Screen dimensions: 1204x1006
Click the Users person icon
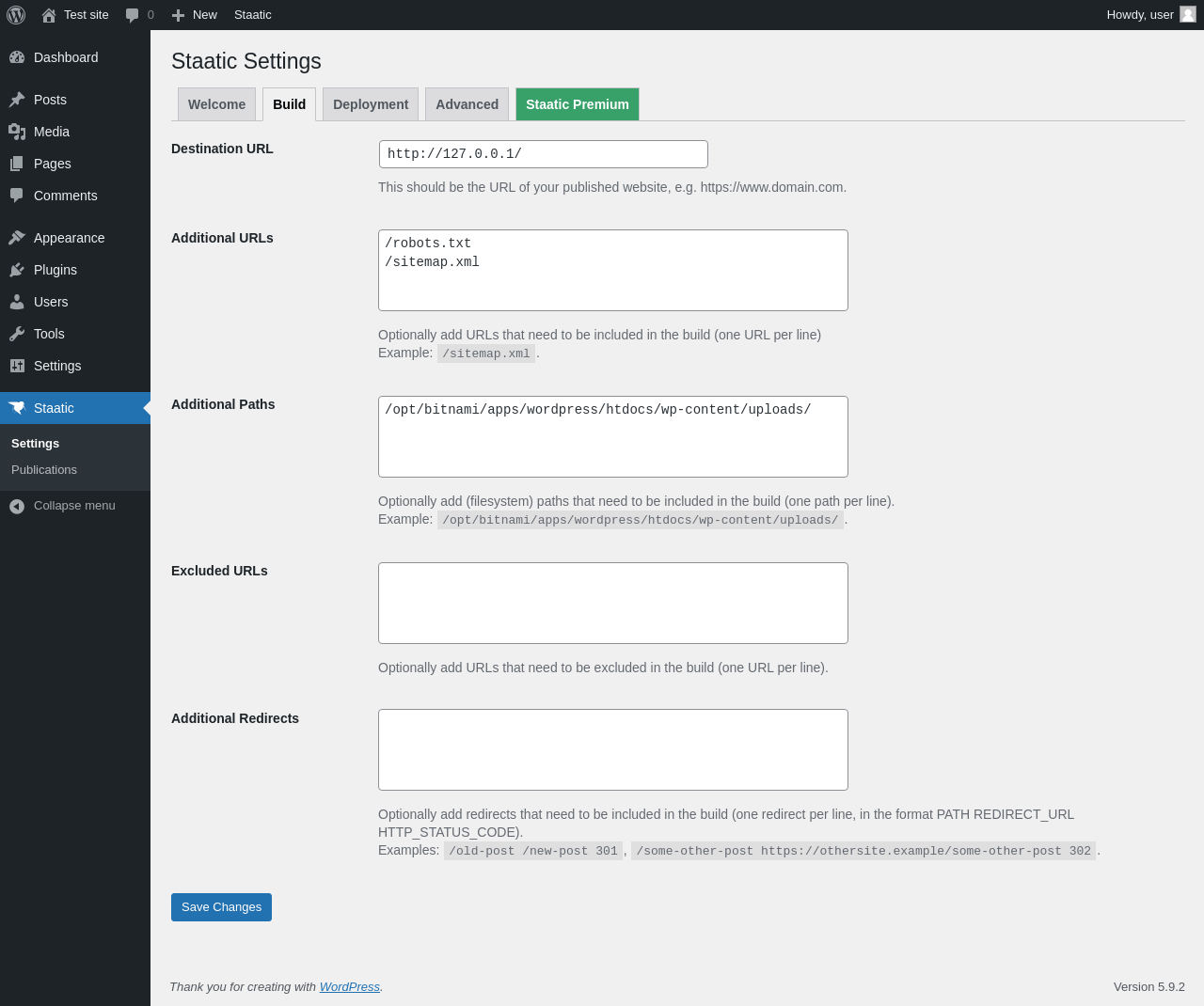17,302
